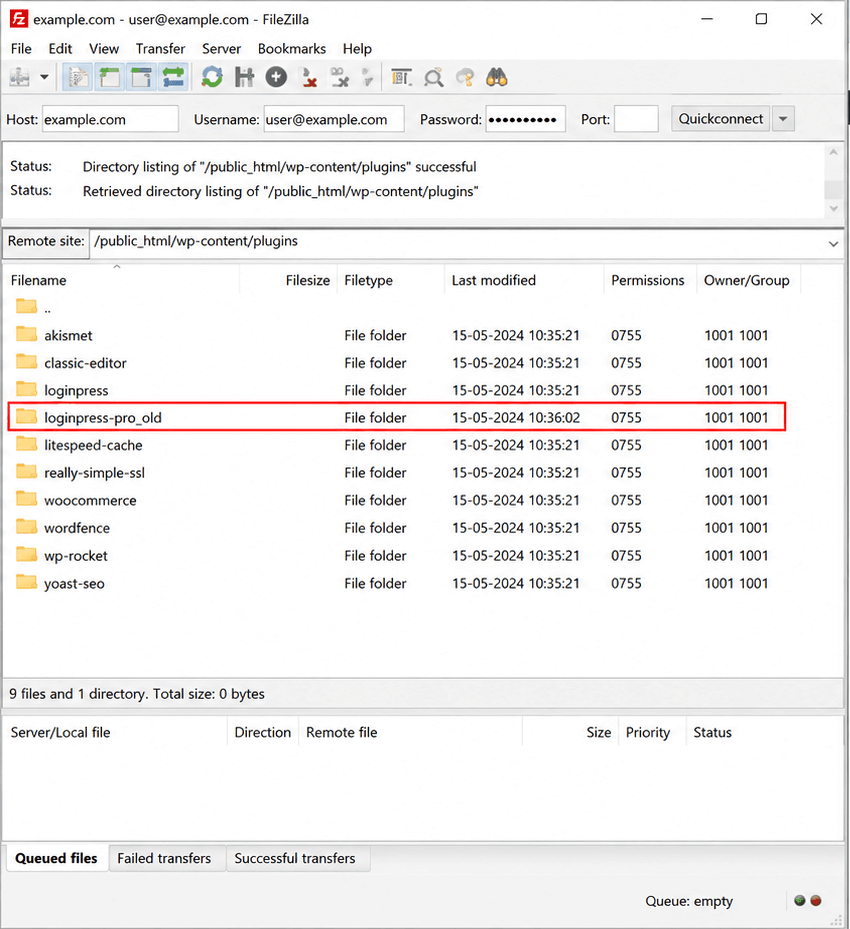Toggle the remote directory tree view

pyautogui.click(x=141, y=77)
